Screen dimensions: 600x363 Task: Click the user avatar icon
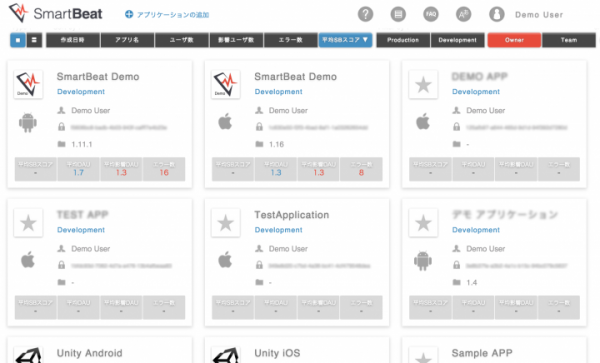[x=497, y=14]
